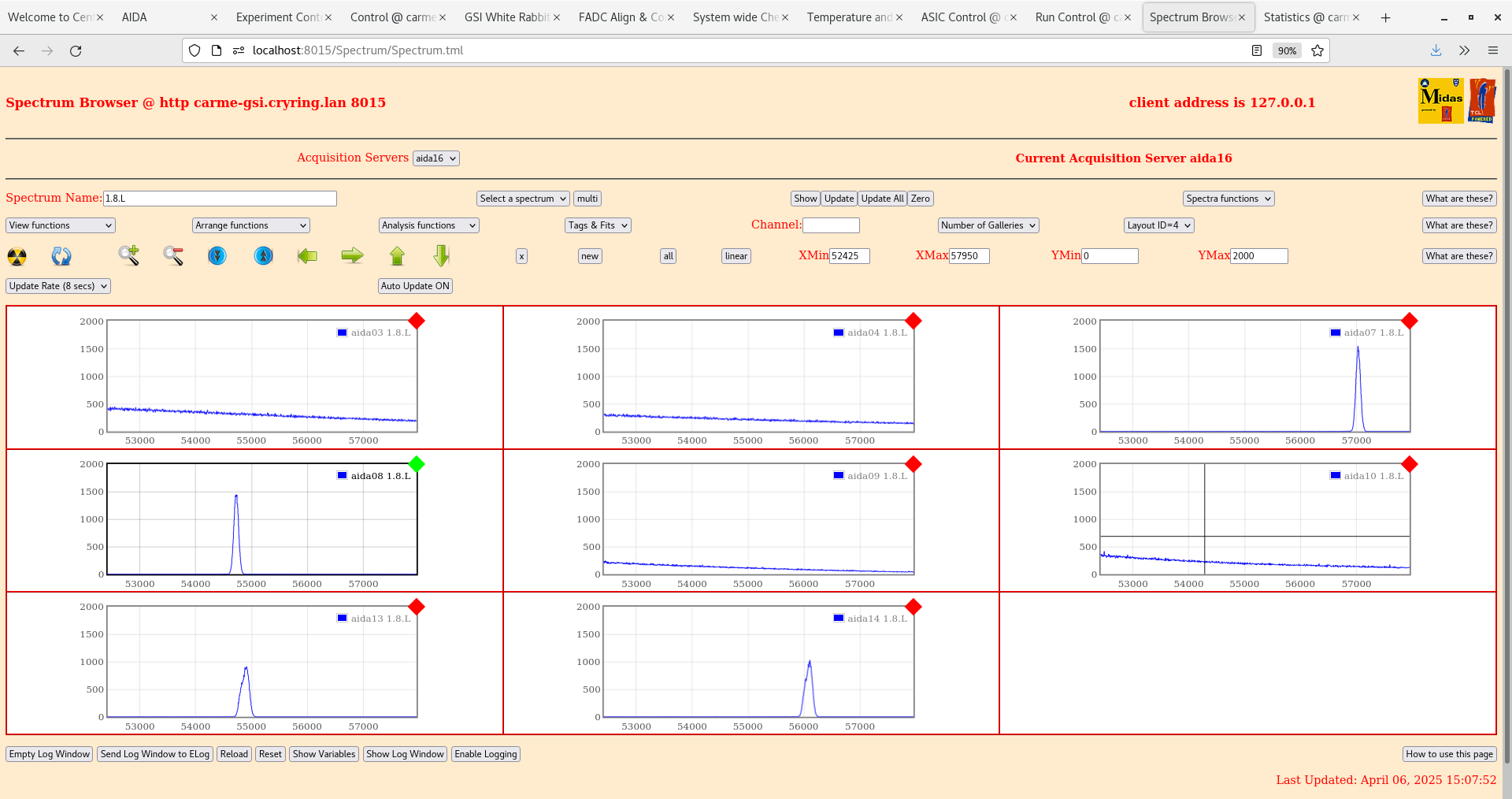Switch to the Temperature browser tab
The height and width of the screenshot is (799, 1512).
click(x=849, y=17)
